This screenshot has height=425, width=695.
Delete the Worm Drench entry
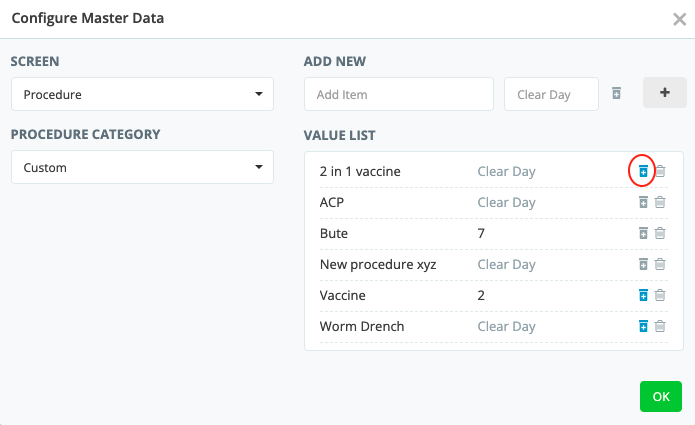coord(660,327)
